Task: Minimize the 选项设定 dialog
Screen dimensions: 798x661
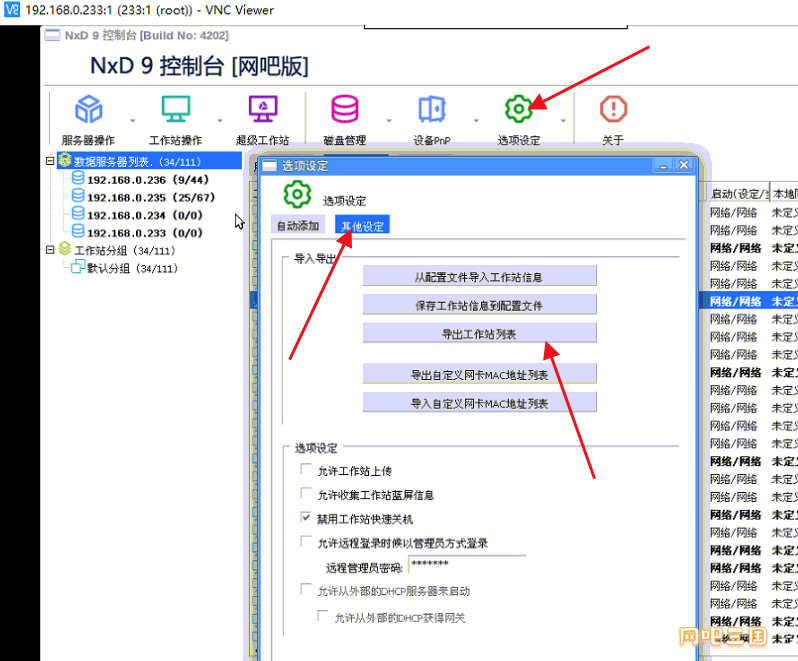Action: 663,165
